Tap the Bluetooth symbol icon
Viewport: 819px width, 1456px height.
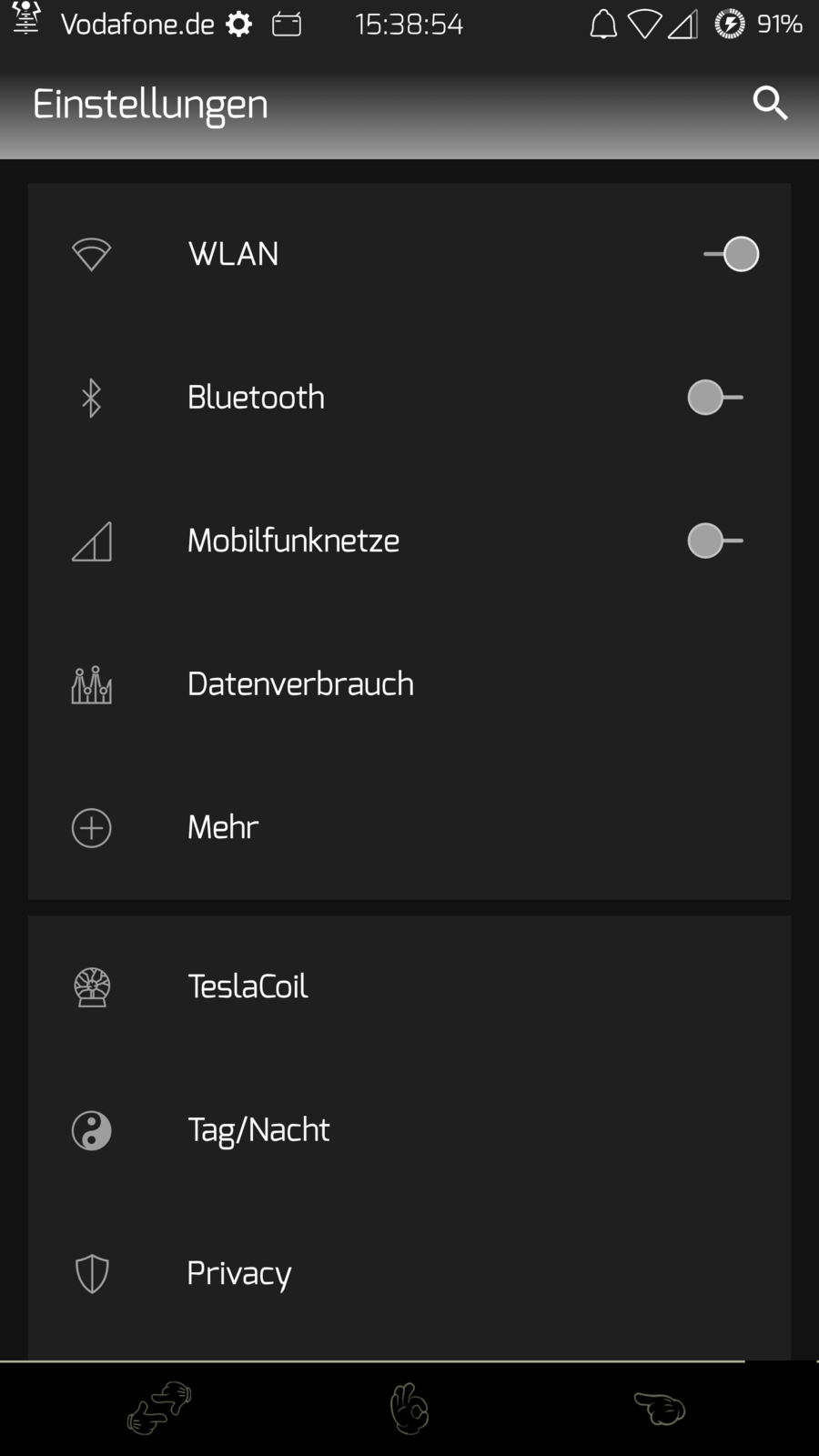coord(91,398)
